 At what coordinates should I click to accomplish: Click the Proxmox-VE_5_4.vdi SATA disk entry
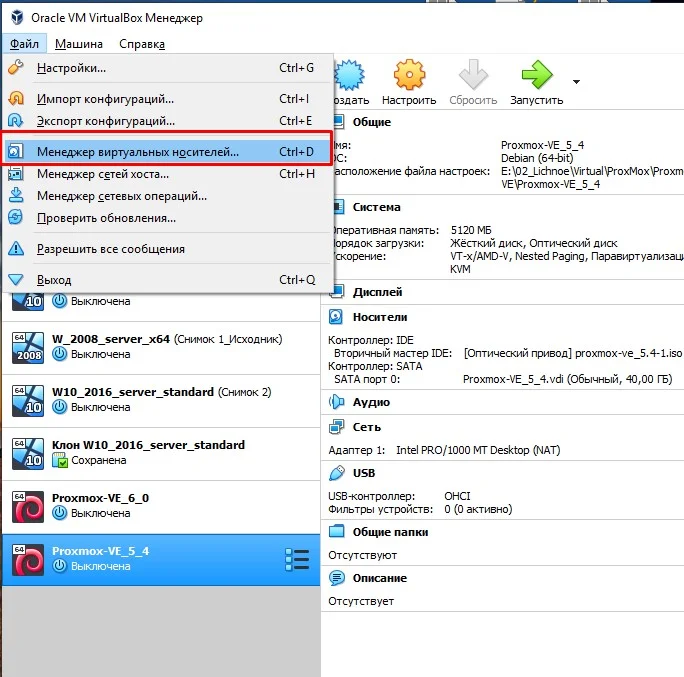point(568,380)
